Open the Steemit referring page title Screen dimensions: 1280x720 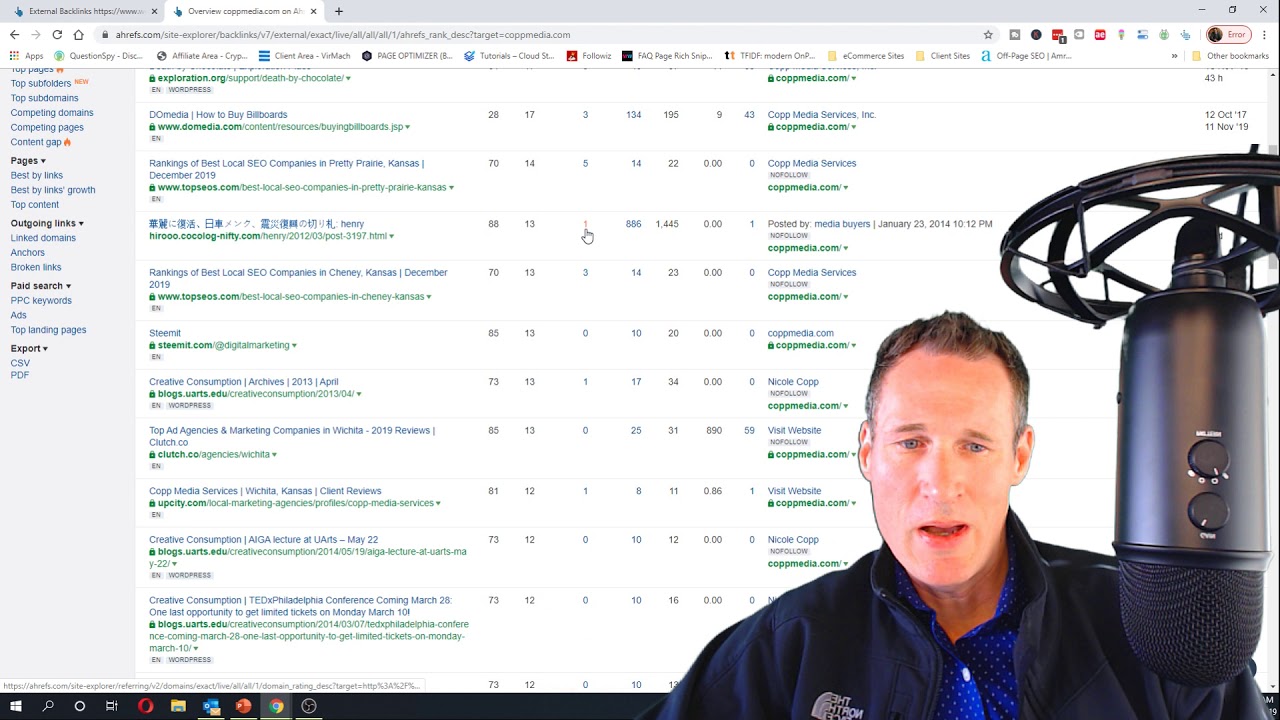click(165, 333)
